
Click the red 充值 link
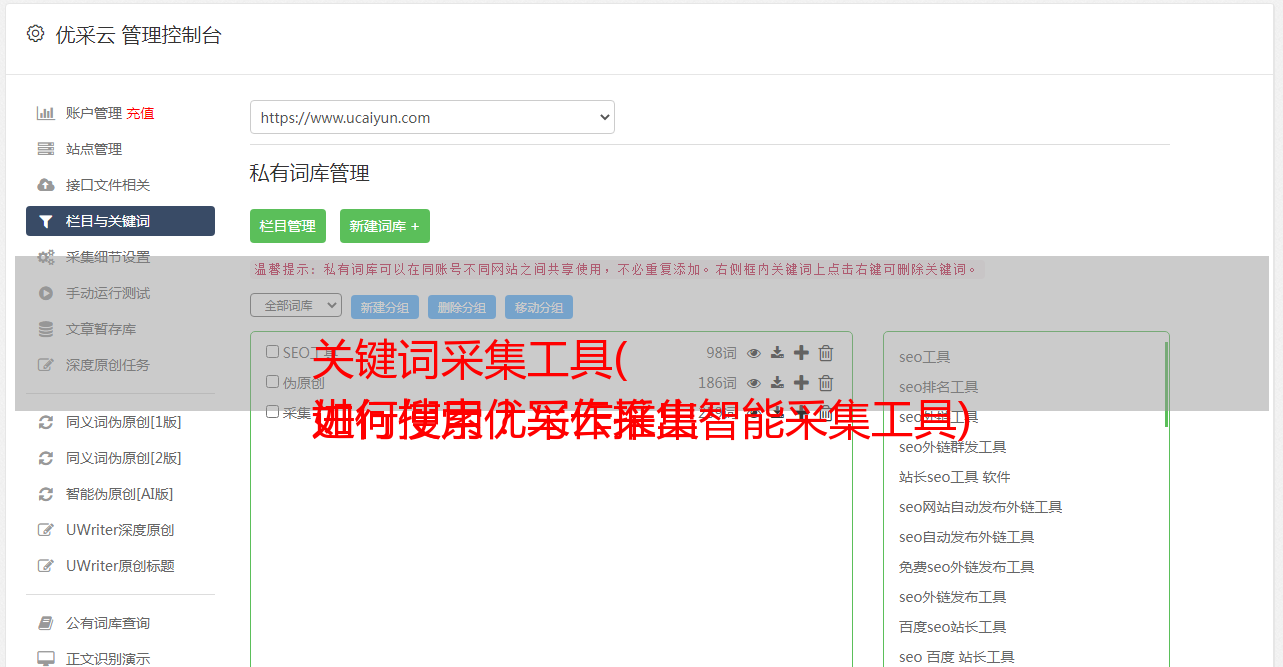[x=140, y=113]
